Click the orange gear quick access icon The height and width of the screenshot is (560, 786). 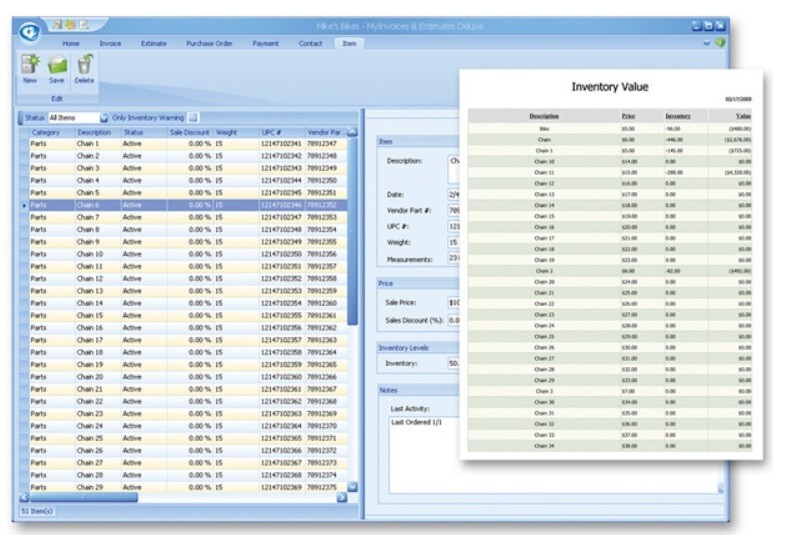point(71,24)
